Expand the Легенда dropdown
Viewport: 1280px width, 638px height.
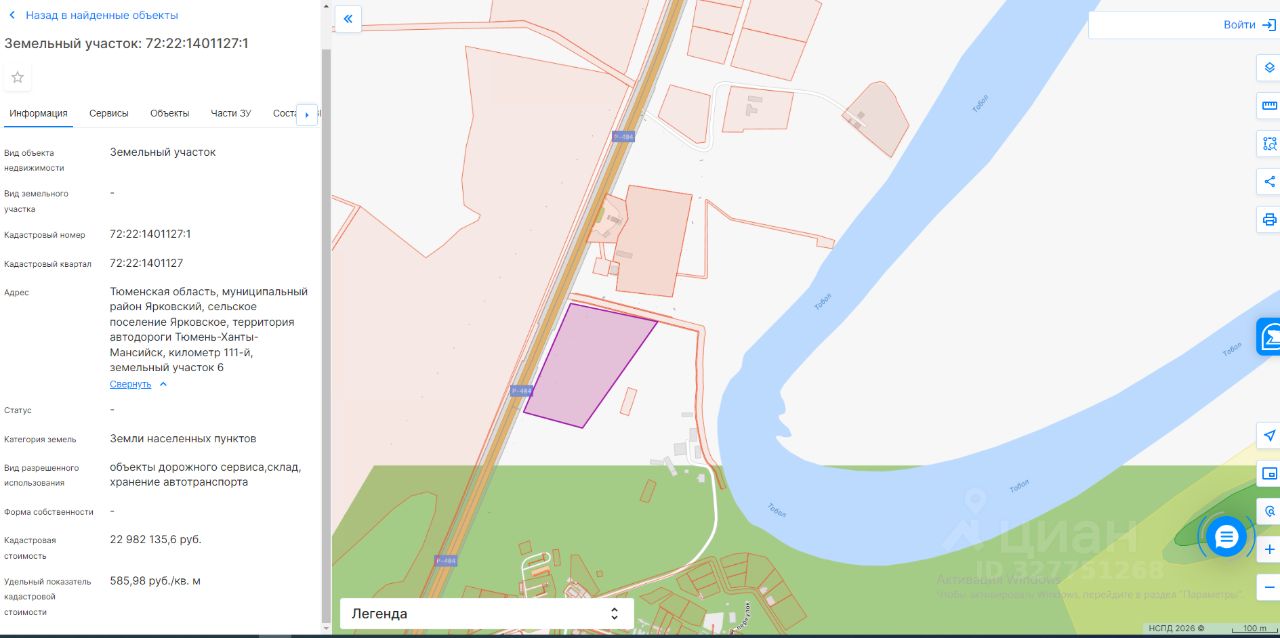click(x=487, y=613)
